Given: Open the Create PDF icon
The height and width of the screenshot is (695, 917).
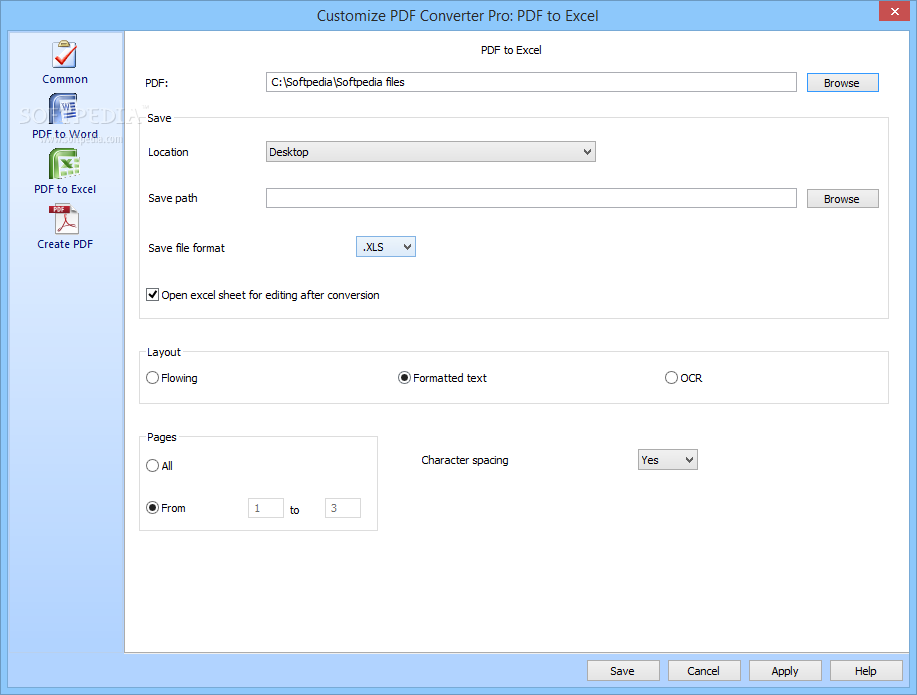Looking at the screenshot, I should coord(65,219).
